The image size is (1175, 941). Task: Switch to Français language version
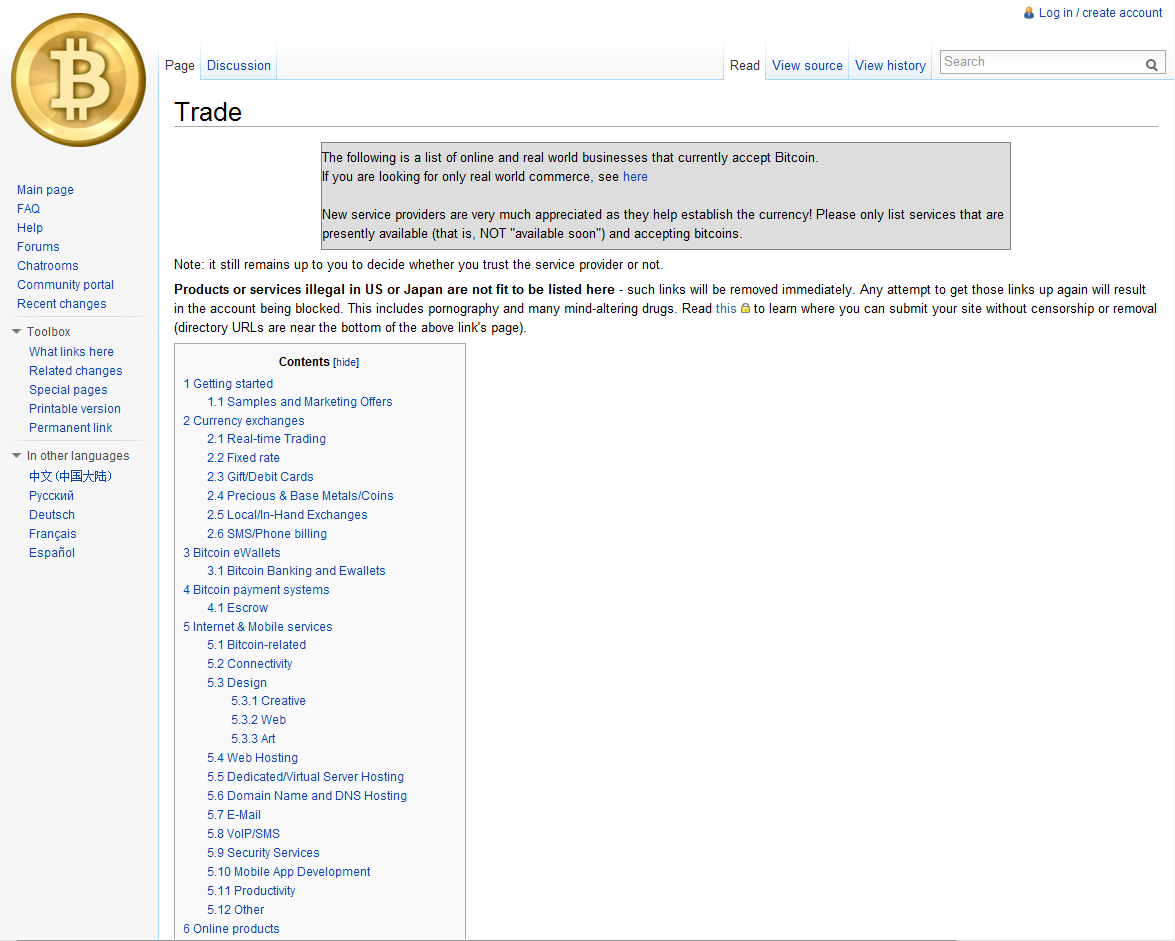(x=52, y=534)
